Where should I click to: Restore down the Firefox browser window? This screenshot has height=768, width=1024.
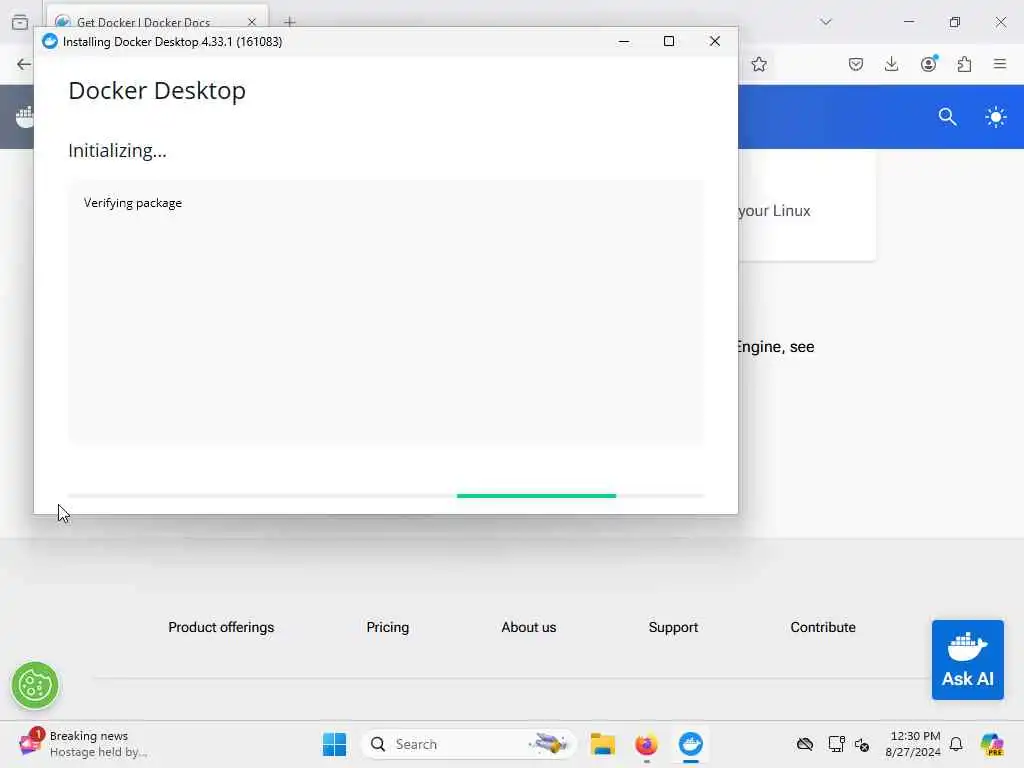point(954,22)
